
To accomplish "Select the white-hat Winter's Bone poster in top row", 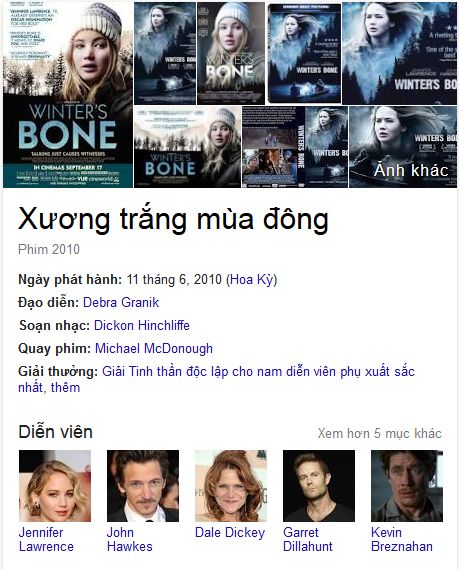I will (230, 53).
